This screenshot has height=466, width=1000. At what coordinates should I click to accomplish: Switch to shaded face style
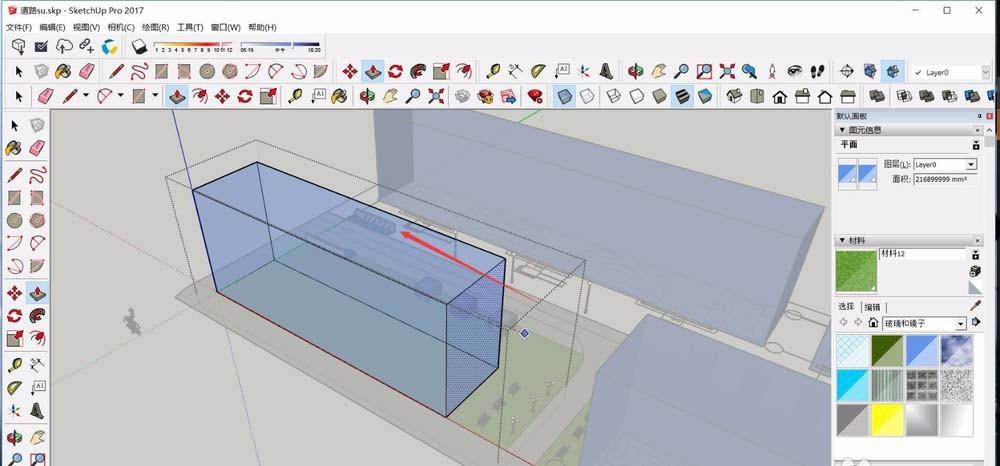(659, 96)
